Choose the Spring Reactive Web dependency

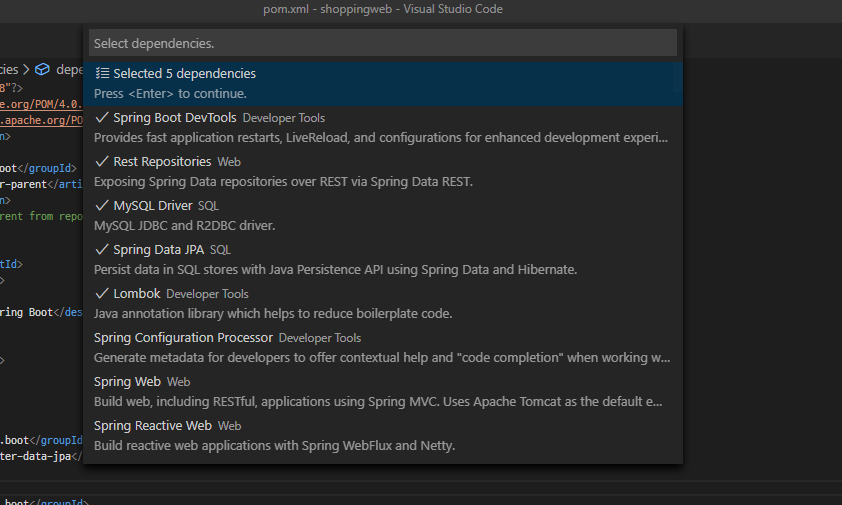click(383, 436)
